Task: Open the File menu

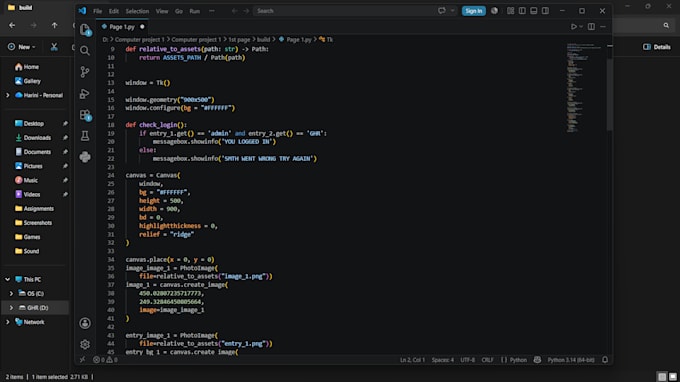Action: pyautogui.click(x=98, y=11)
